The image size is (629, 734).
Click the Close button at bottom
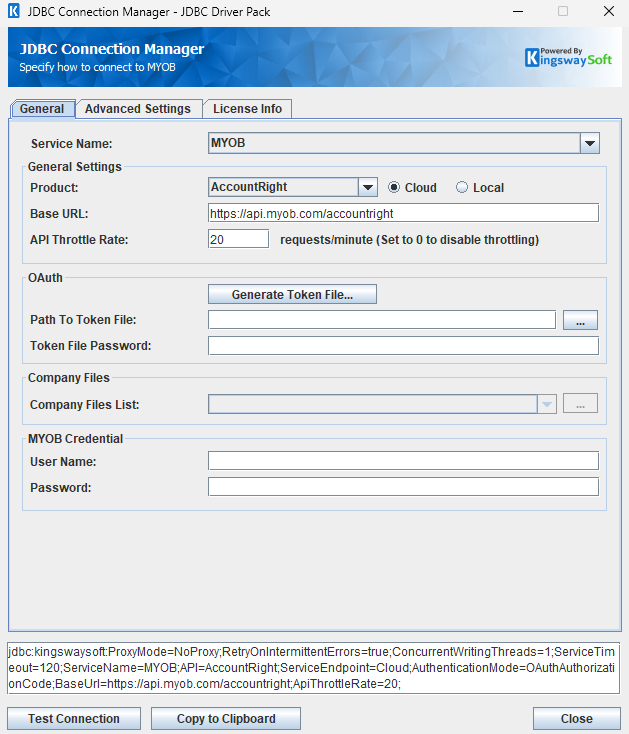click(x=577, y=719)
